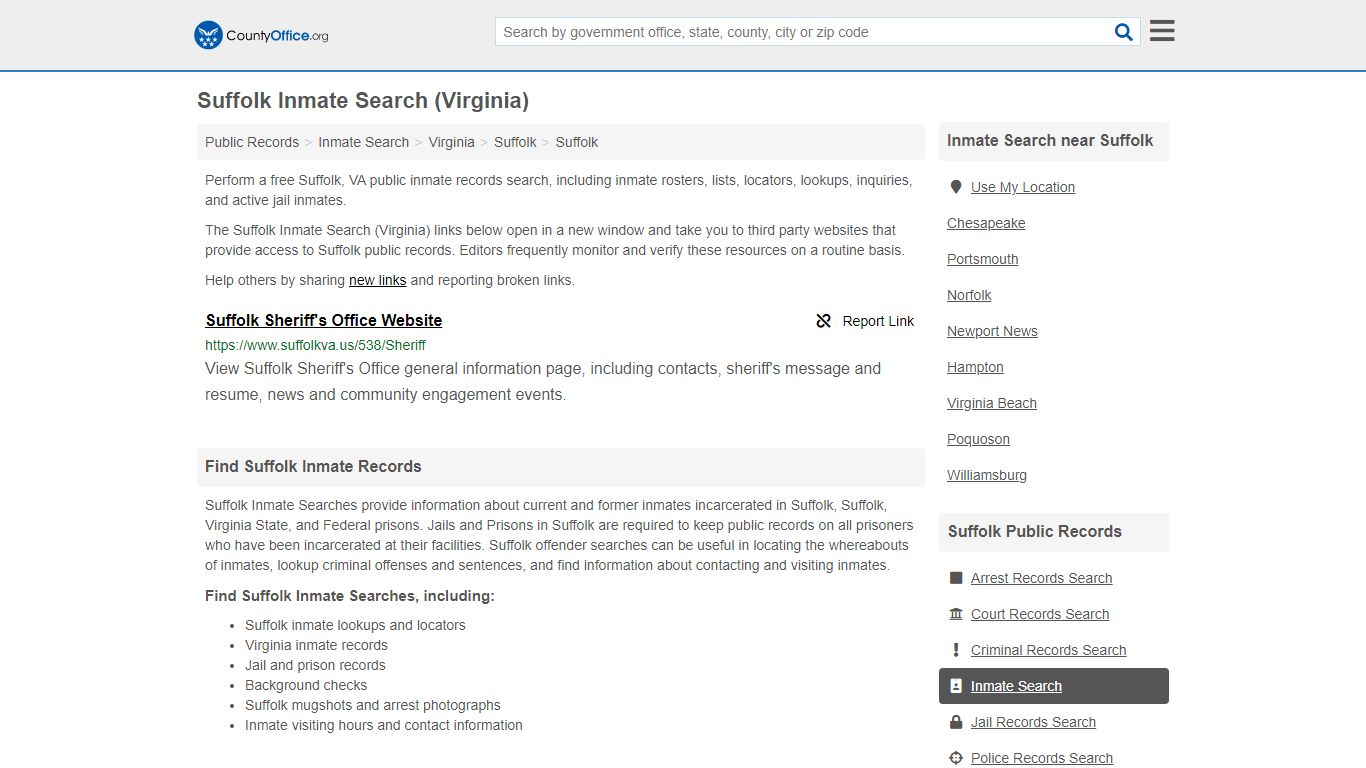Click the new links hyperlink
1366x768 pixels.
(x=377, y=280)
